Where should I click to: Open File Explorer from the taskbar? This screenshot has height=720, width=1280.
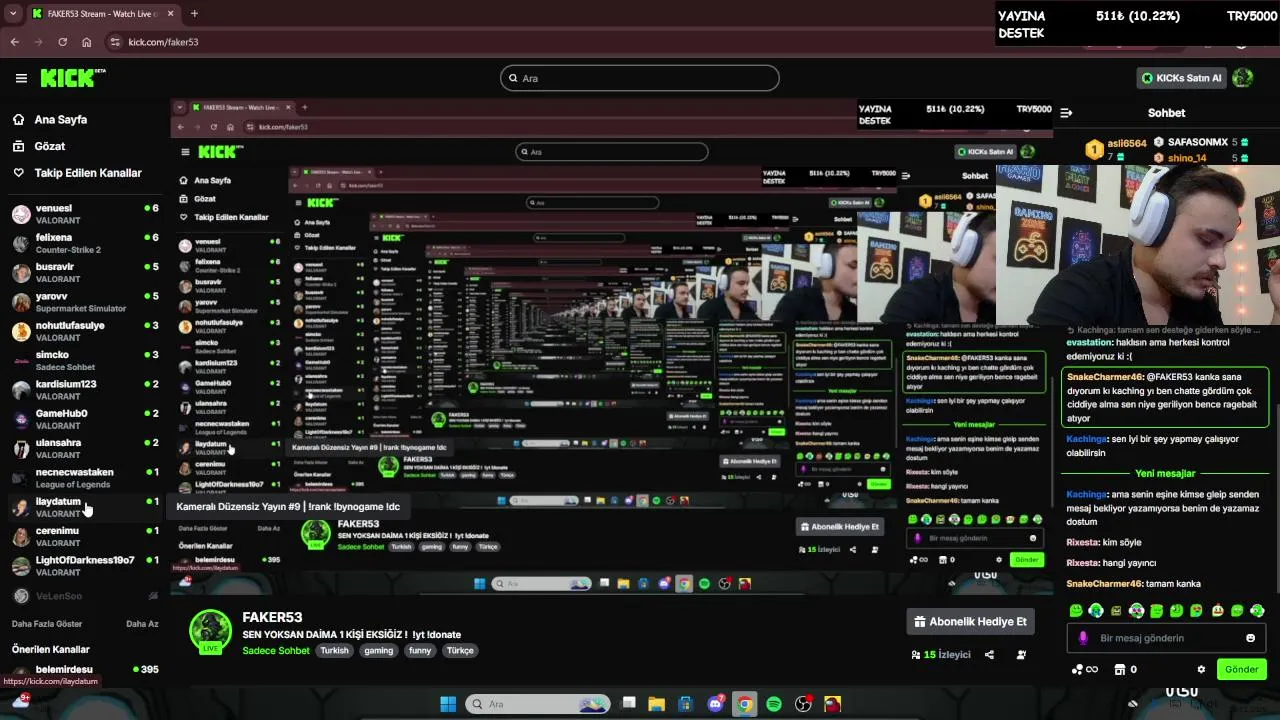(656, 704)
